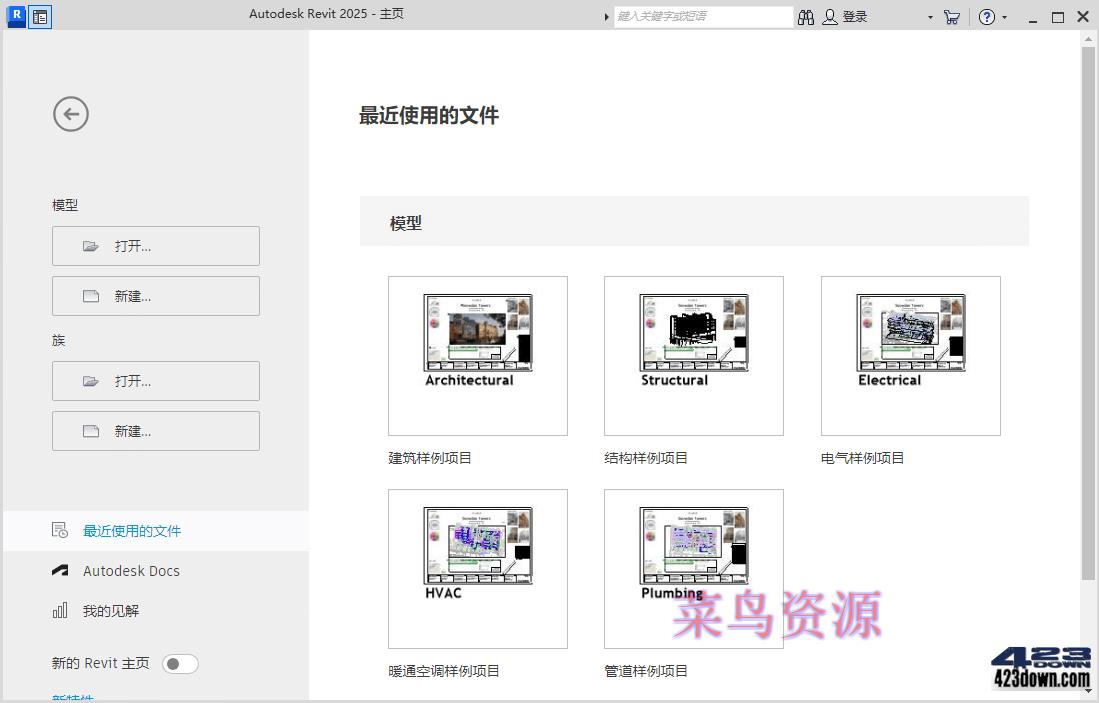Open the Autodesk App Store cart icon
The image size is (1099, 703).
(x=951, y=16)
